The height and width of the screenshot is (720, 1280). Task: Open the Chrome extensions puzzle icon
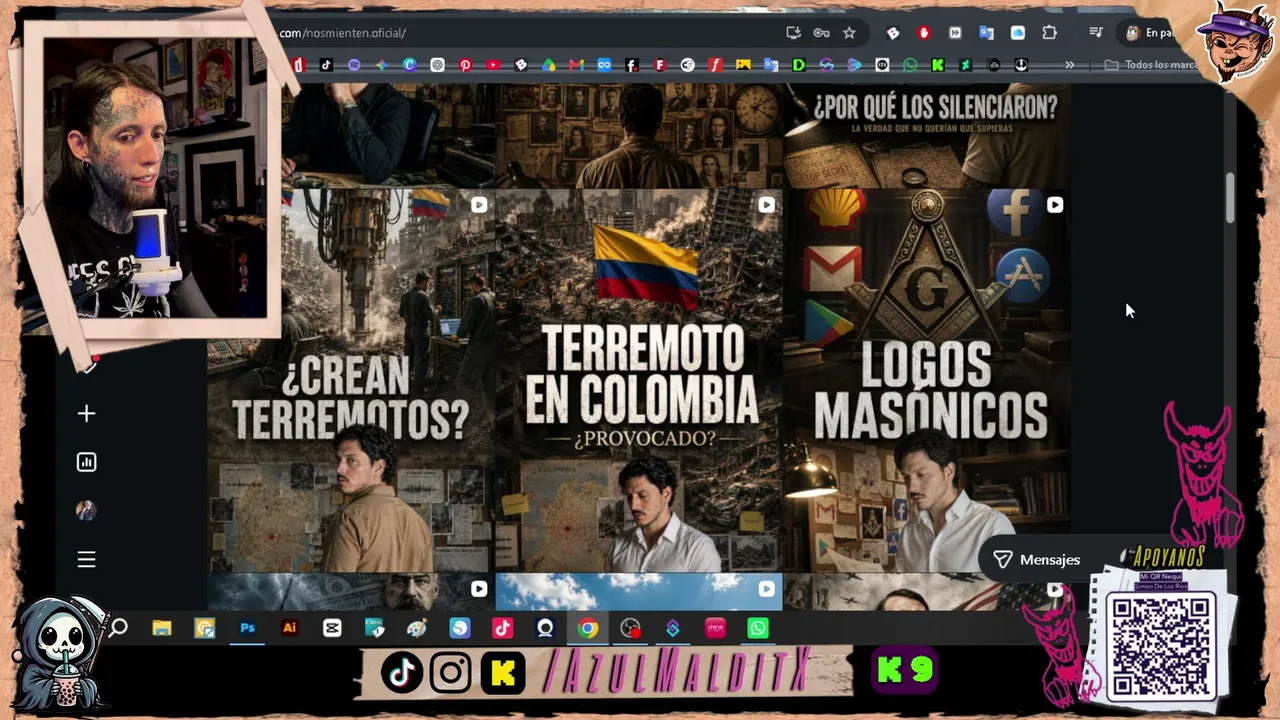[x=1049, y=33]
